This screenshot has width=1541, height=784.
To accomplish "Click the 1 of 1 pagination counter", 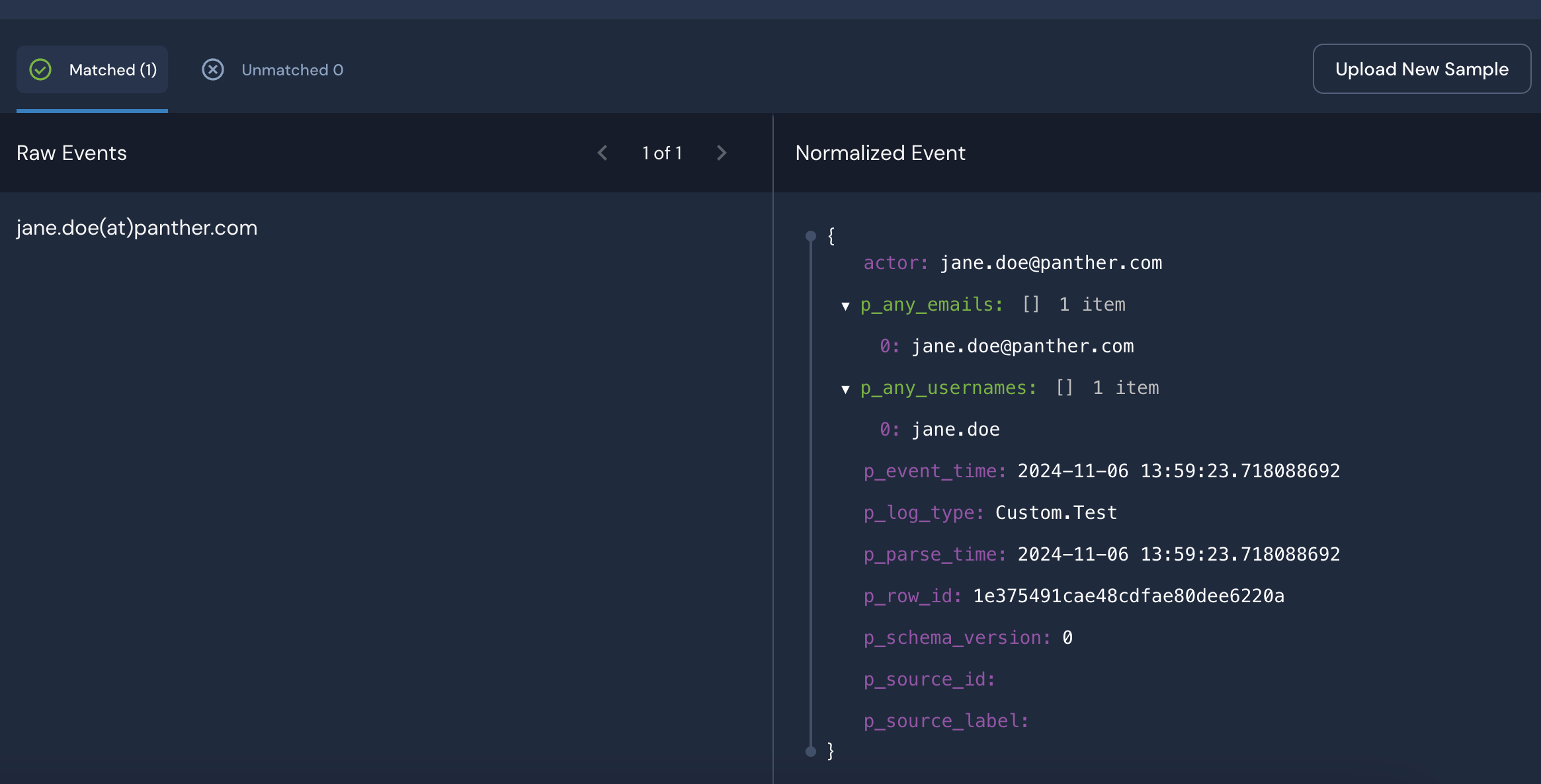I will click(x=662, y=153).
